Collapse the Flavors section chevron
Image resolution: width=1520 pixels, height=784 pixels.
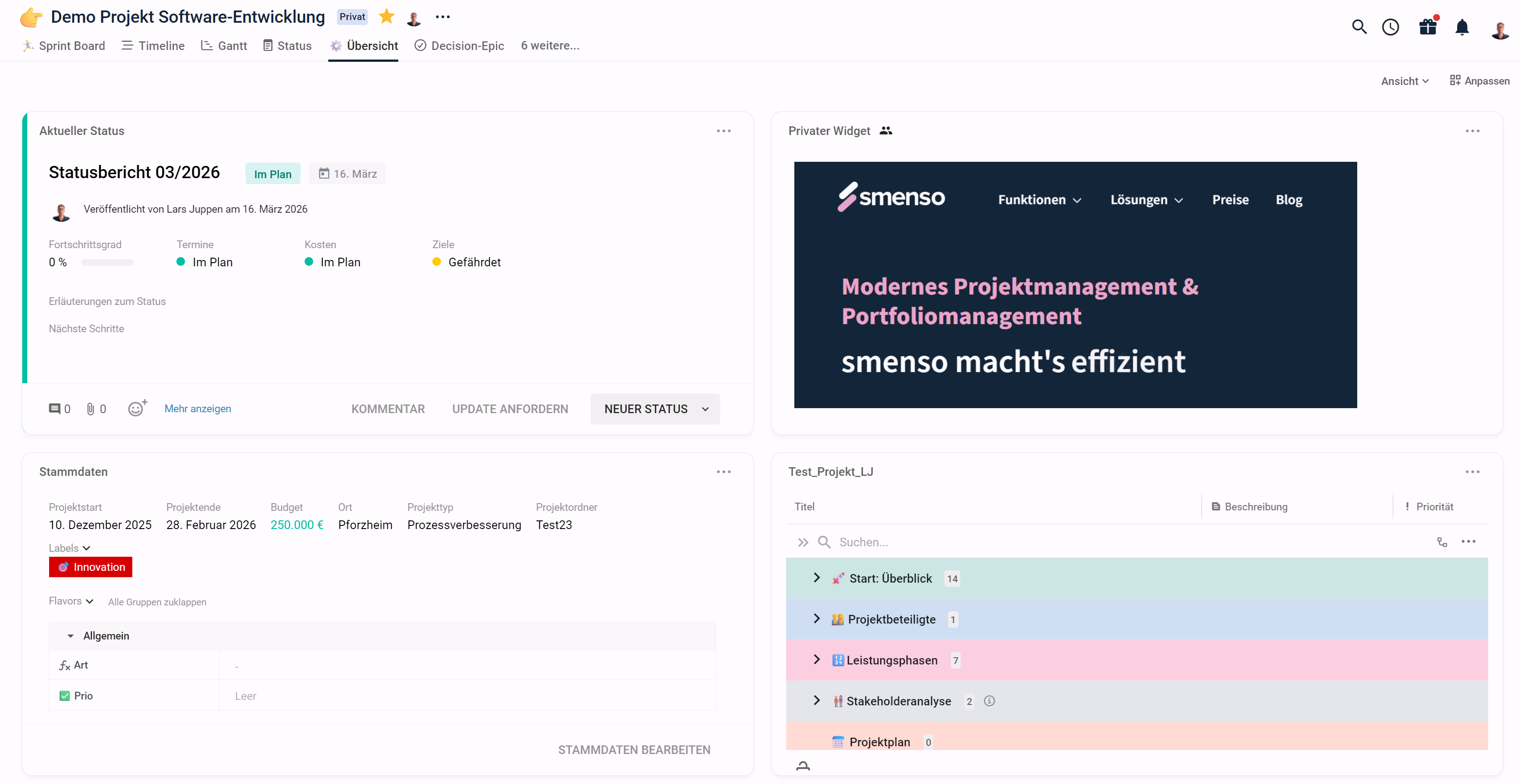point(90,602)
